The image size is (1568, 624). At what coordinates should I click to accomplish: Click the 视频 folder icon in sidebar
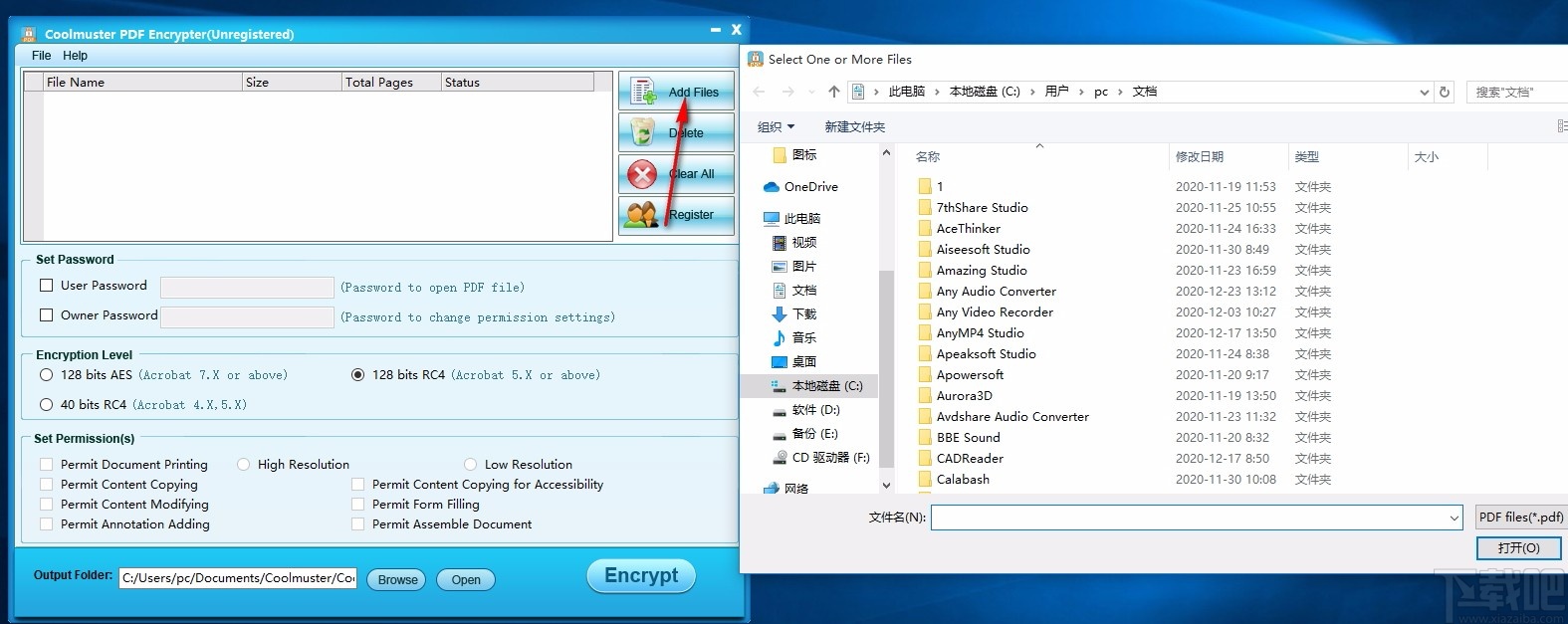click(x=780, y=243)
